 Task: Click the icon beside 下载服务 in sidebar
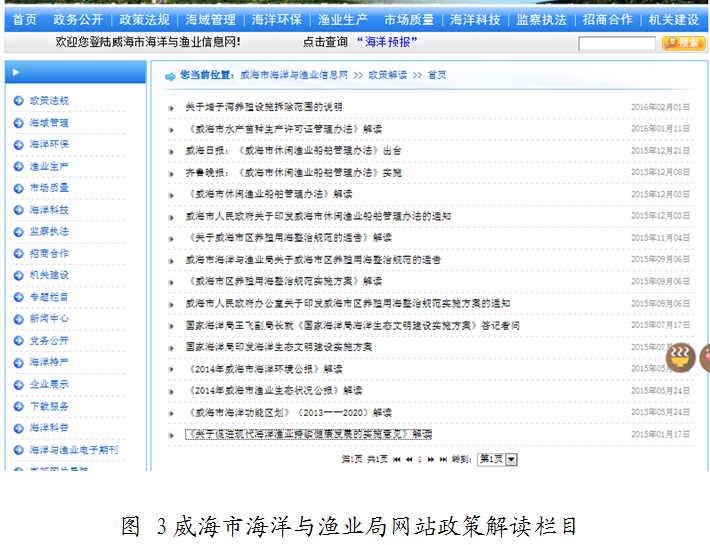pos(18,406)
